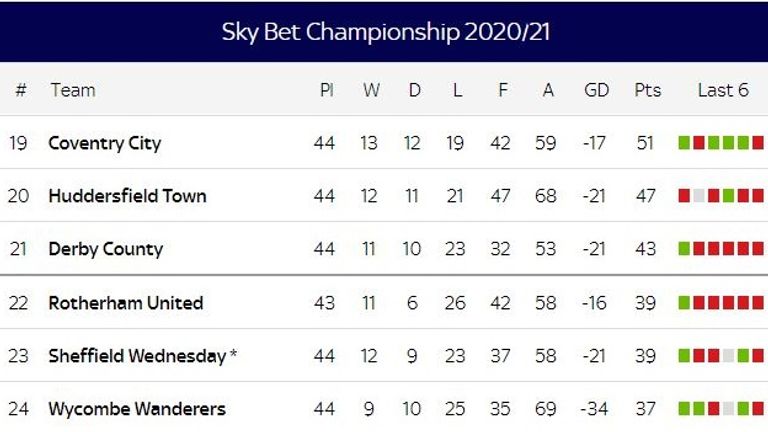The image size is (768, 432).
Task: Click the Pts column header
Action: [x=647, y=90]
